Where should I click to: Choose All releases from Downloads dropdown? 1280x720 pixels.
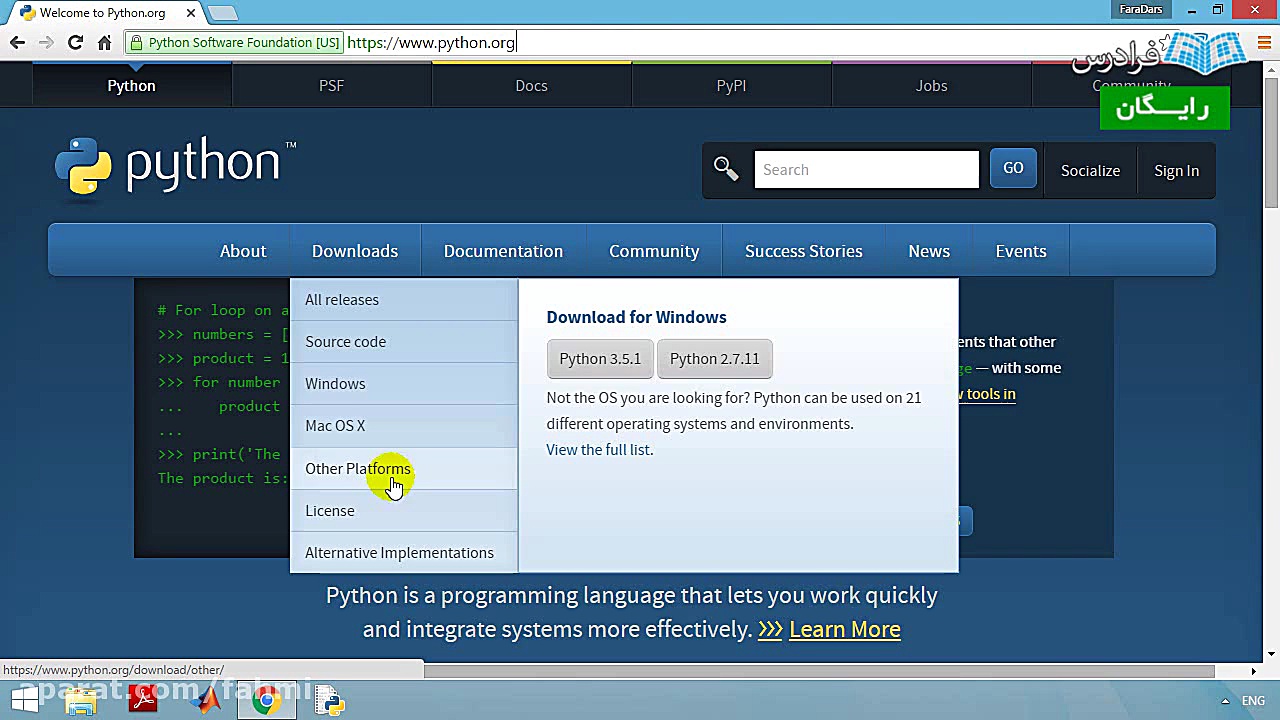404,300
